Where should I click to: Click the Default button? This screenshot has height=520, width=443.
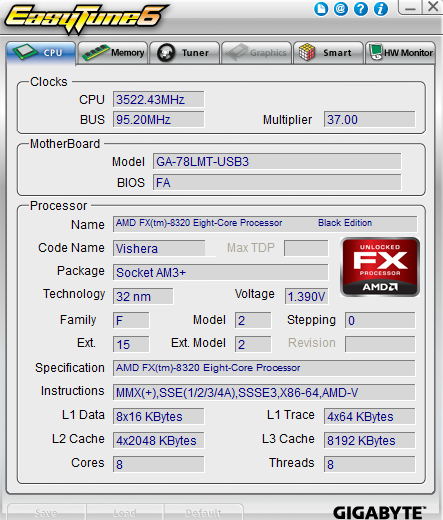tap(203, 512)
